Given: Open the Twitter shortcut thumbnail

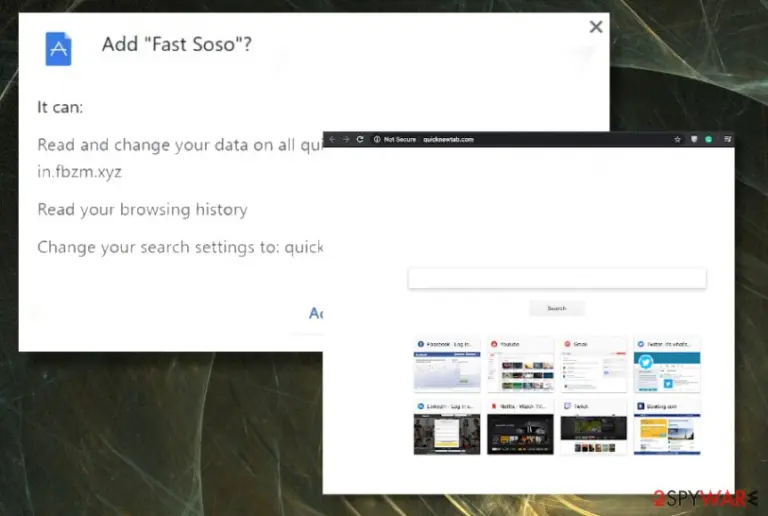Looking at the screenshot, I should point(667,365).
